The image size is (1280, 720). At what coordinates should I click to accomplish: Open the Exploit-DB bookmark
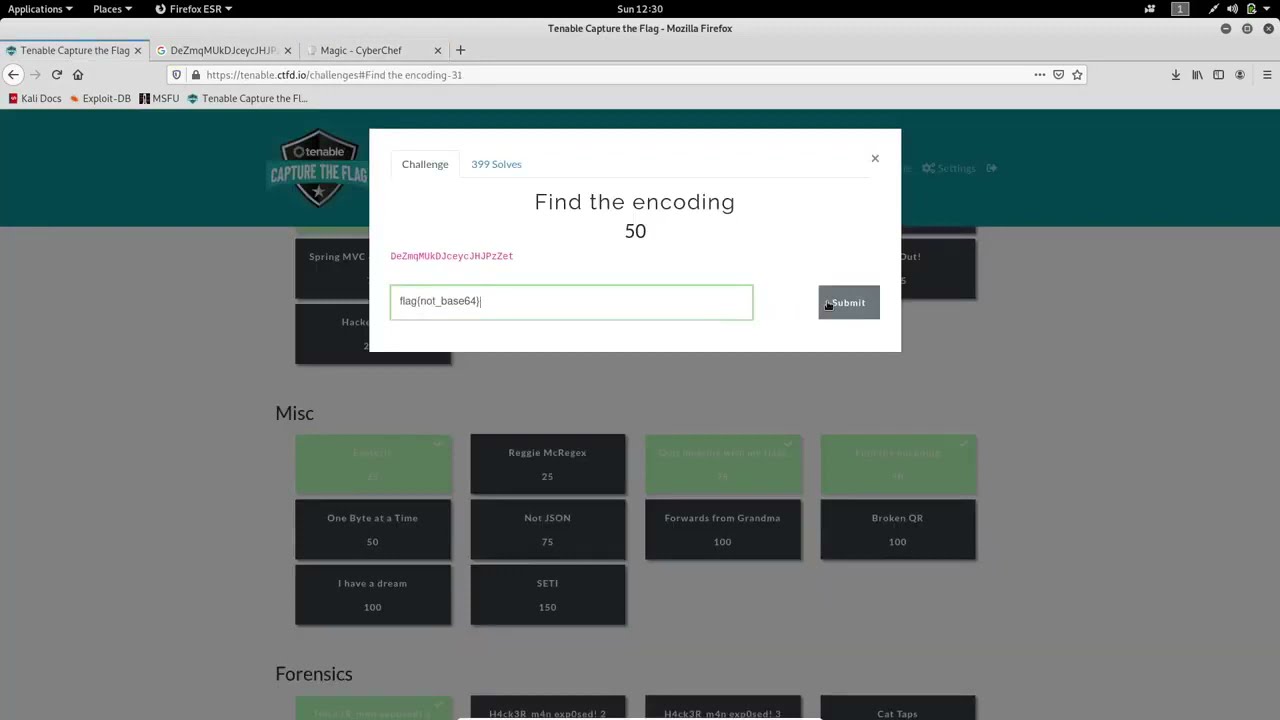coord(101,98)
